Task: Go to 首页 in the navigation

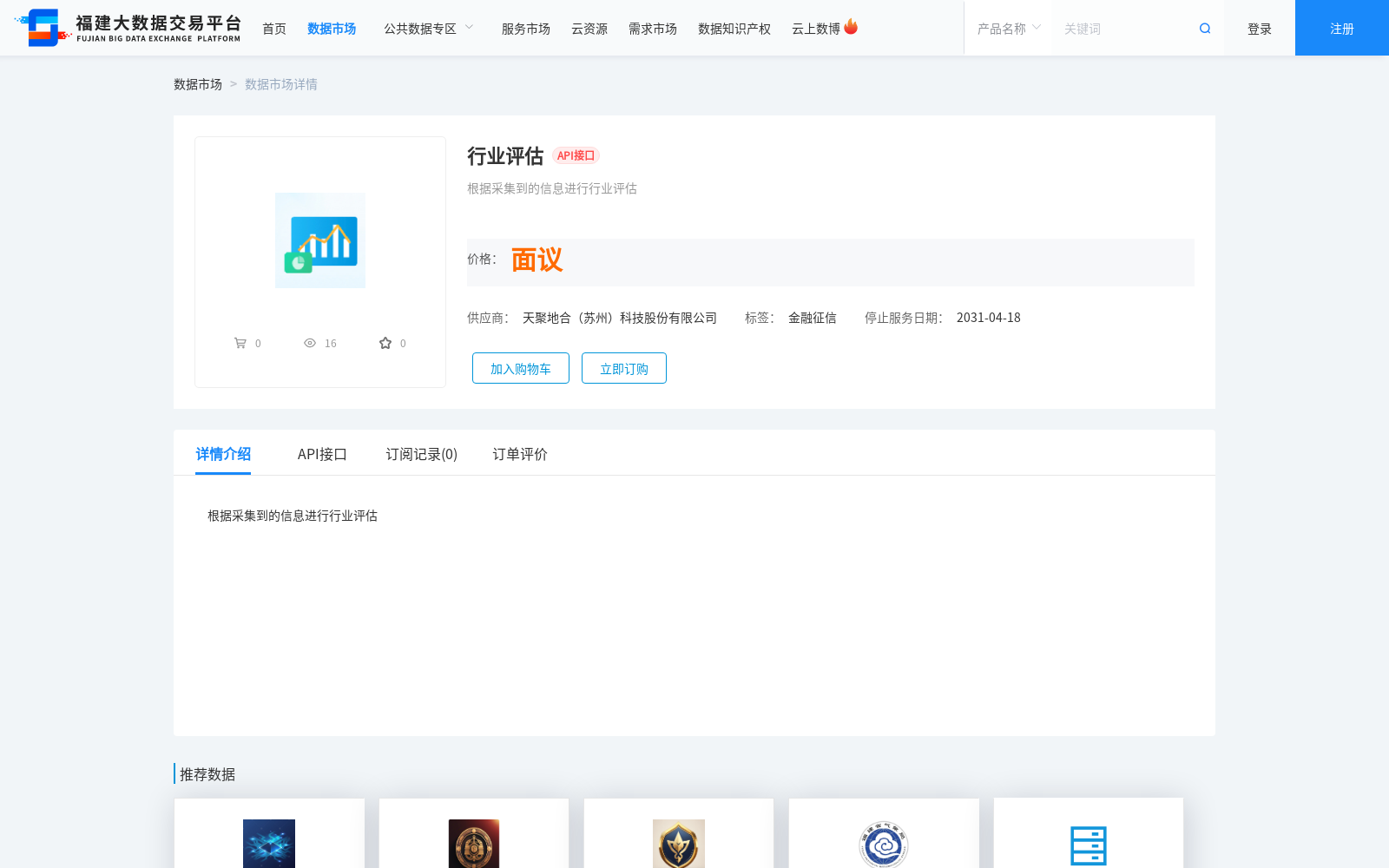Action: (274, 29)
